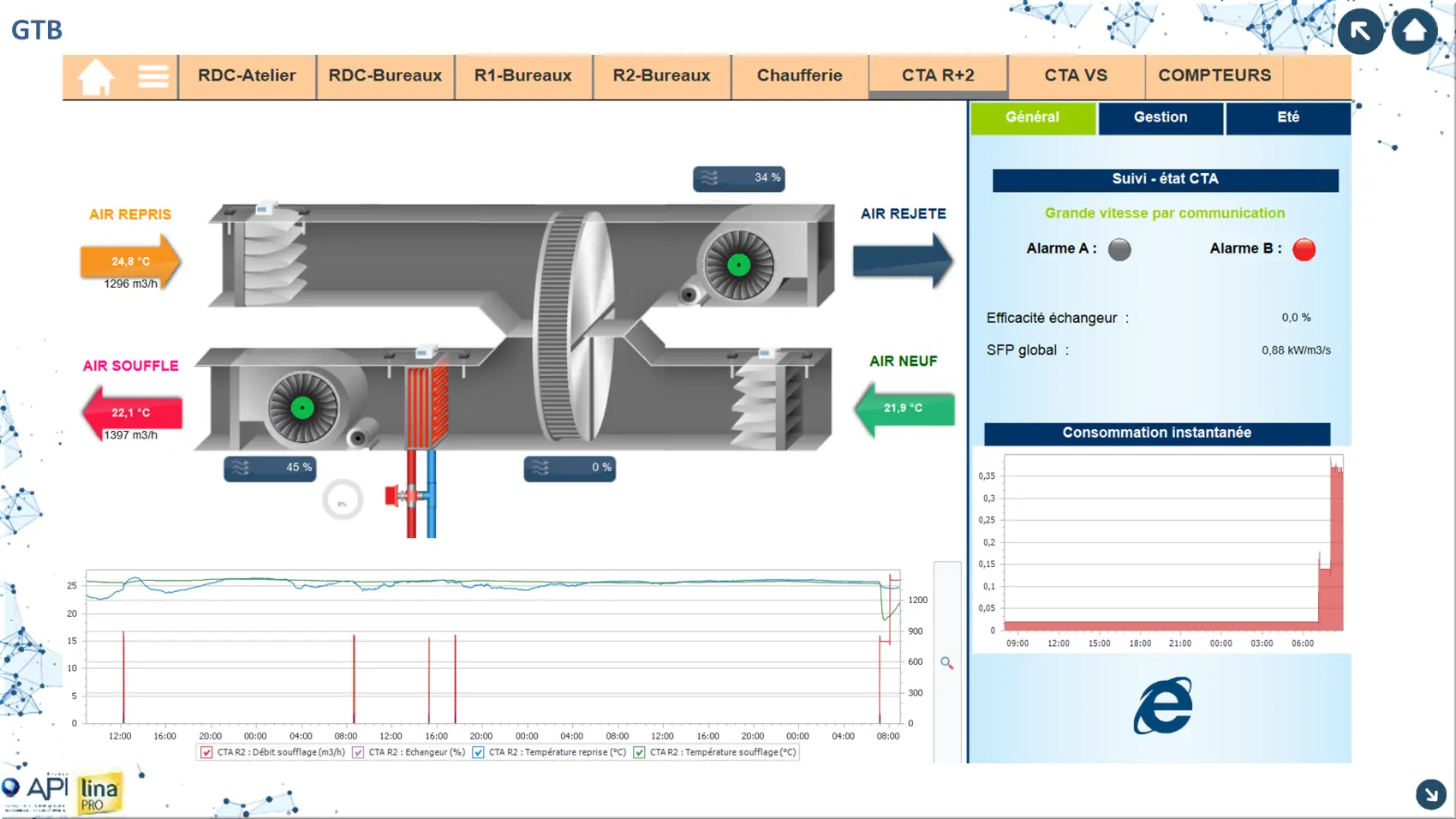Toggle the Température soufflage series checkbox
1456x819 pixels.
click(639, 753)
